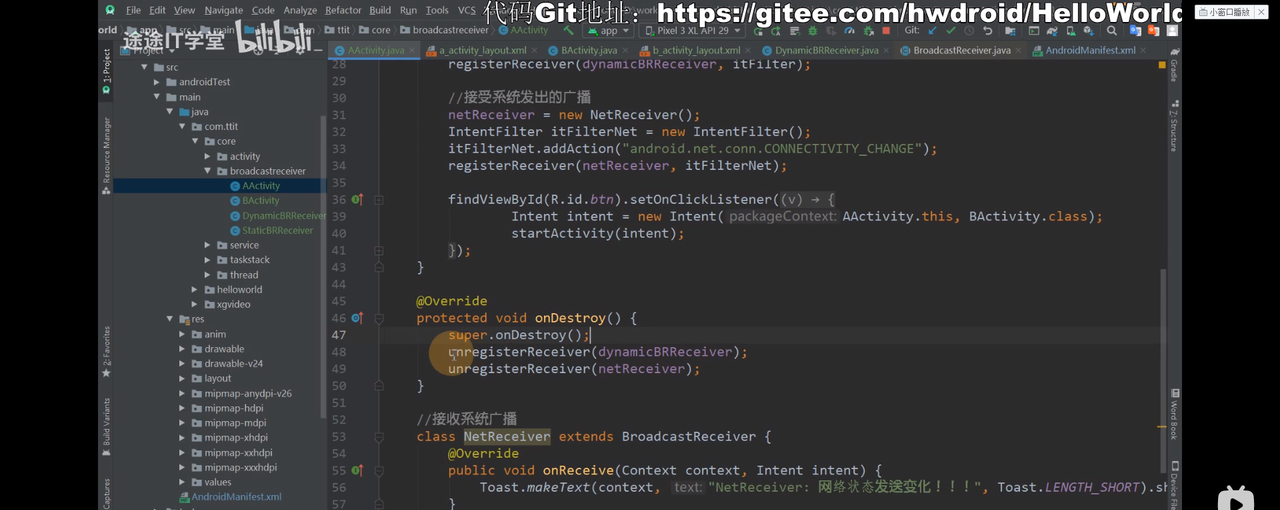This screenshot has height=510, width=1280.
Task: Open the VCS menu
Action: tap(467, 10)
